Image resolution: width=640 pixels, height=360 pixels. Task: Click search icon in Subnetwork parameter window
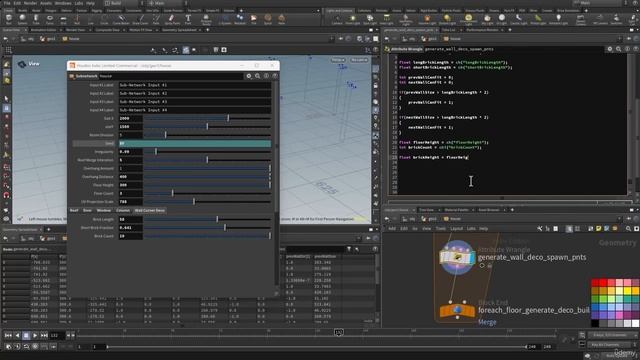258,76
